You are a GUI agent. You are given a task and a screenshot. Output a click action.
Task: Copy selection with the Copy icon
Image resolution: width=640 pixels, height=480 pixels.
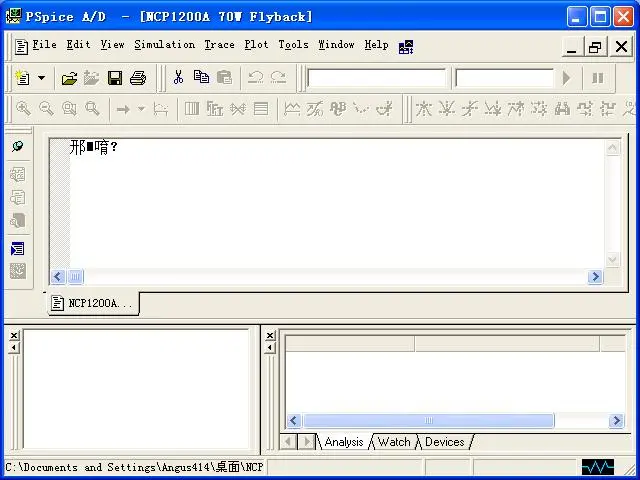(201, 77)
